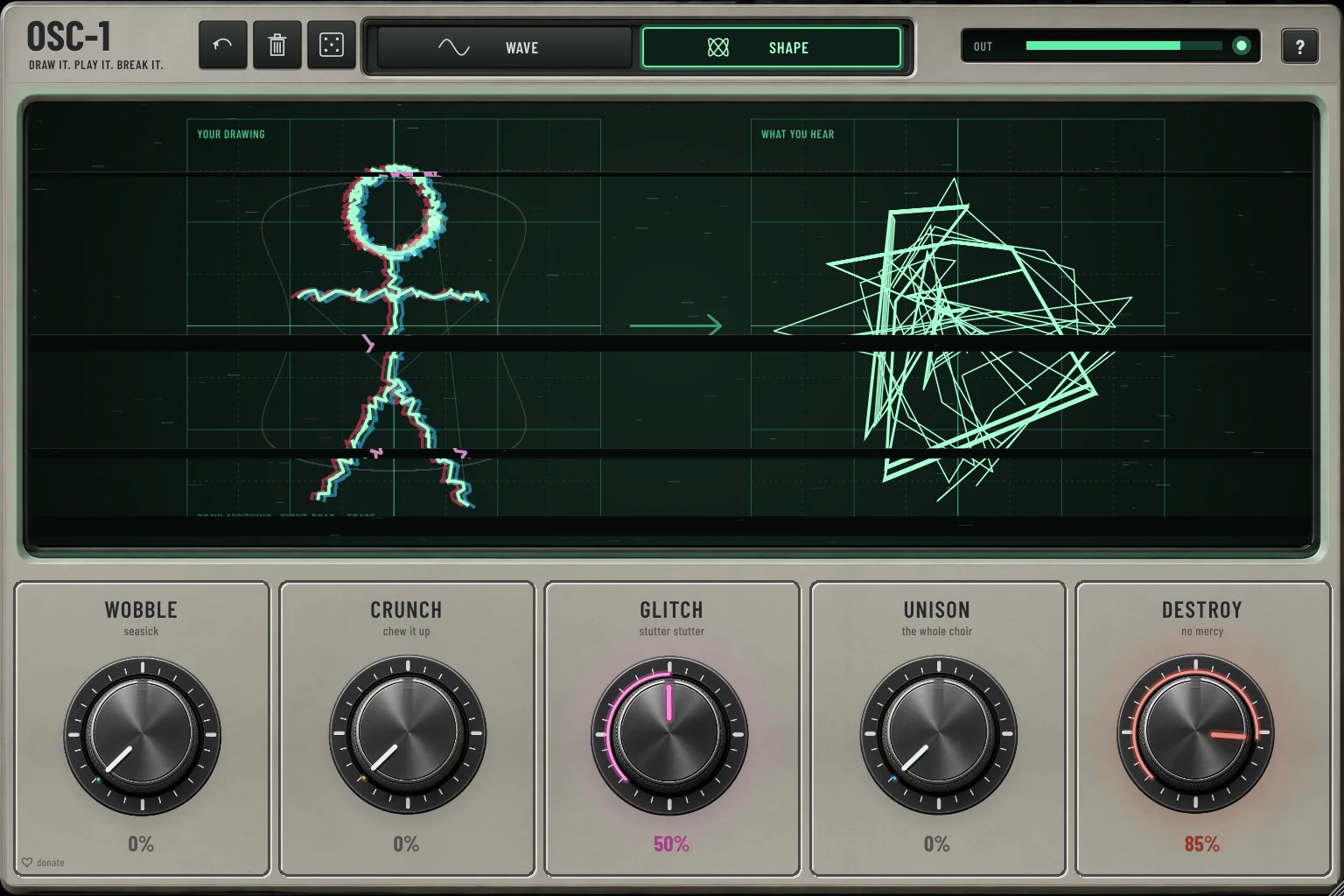Click the 'seasick' subtitle under WOBBLE
The width and height of the screenshot is (1344, 896).
pos(141,631)
